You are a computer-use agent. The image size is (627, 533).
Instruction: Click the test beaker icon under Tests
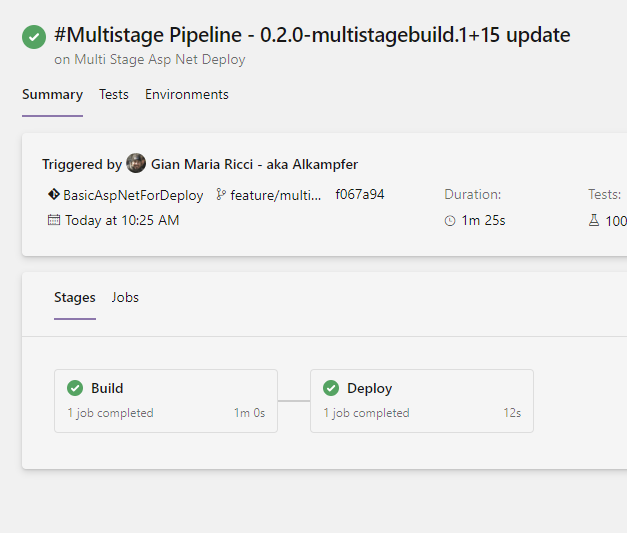[x=594, y=220]
